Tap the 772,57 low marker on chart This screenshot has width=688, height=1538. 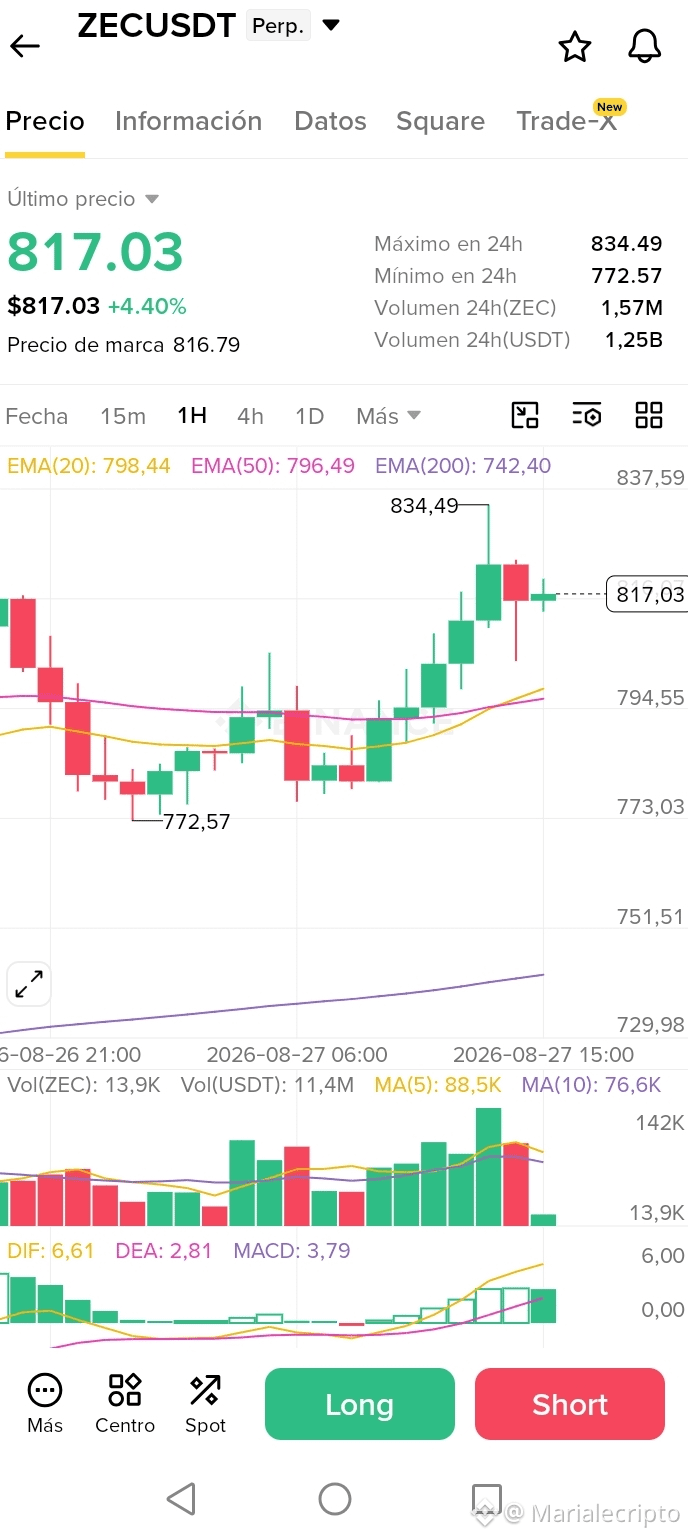click(197, 822)
